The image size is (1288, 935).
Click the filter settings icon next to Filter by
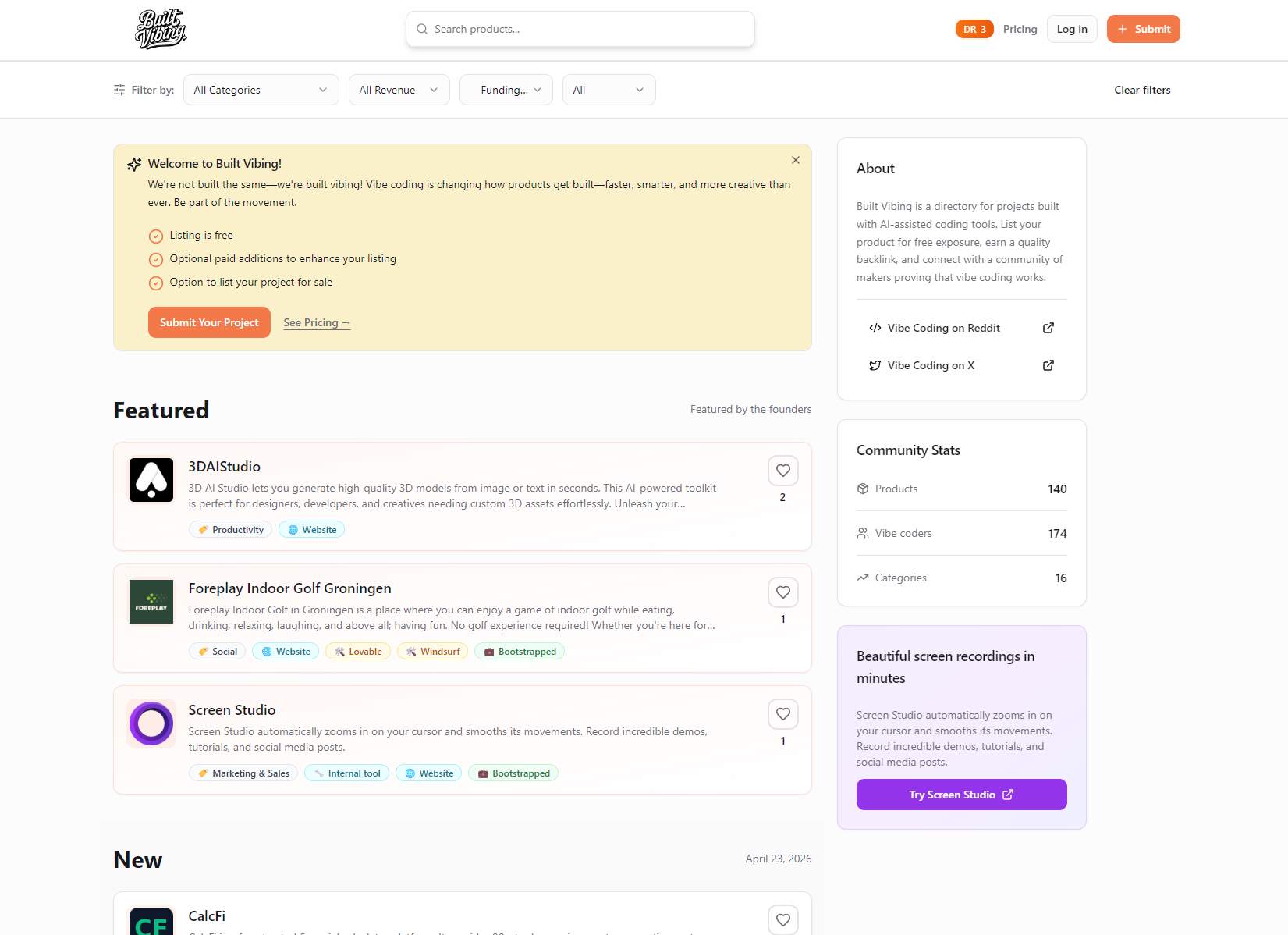coord(119,89)
